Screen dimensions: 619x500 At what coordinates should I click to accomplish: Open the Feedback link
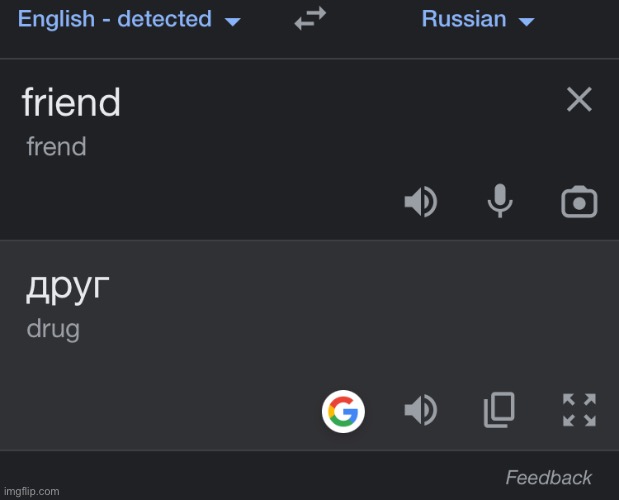coord(548,477)
